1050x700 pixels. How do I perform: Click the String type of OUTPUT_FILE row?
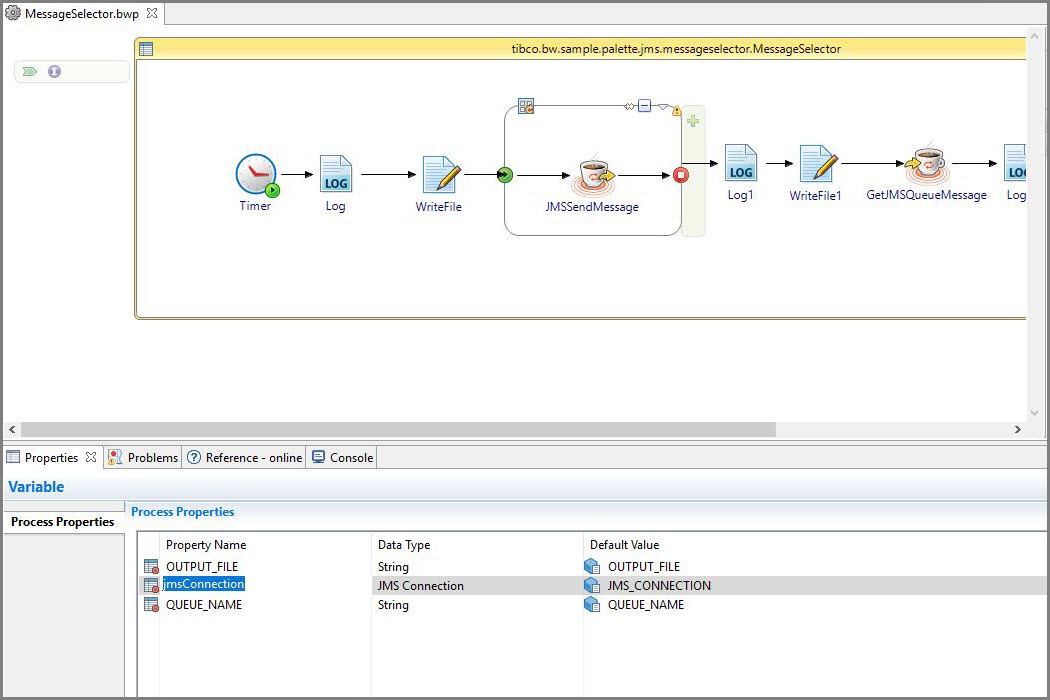(x=393, y=567)
